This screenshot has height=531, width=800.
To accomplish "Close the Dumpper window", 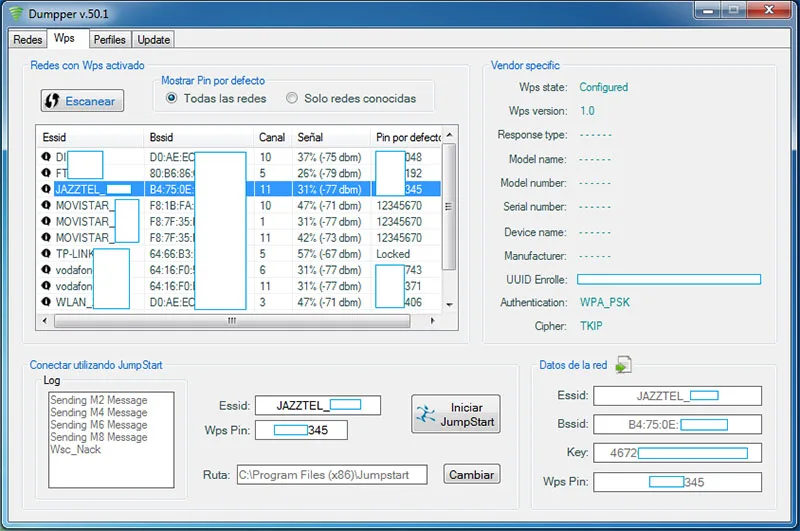I will point(769,10).
